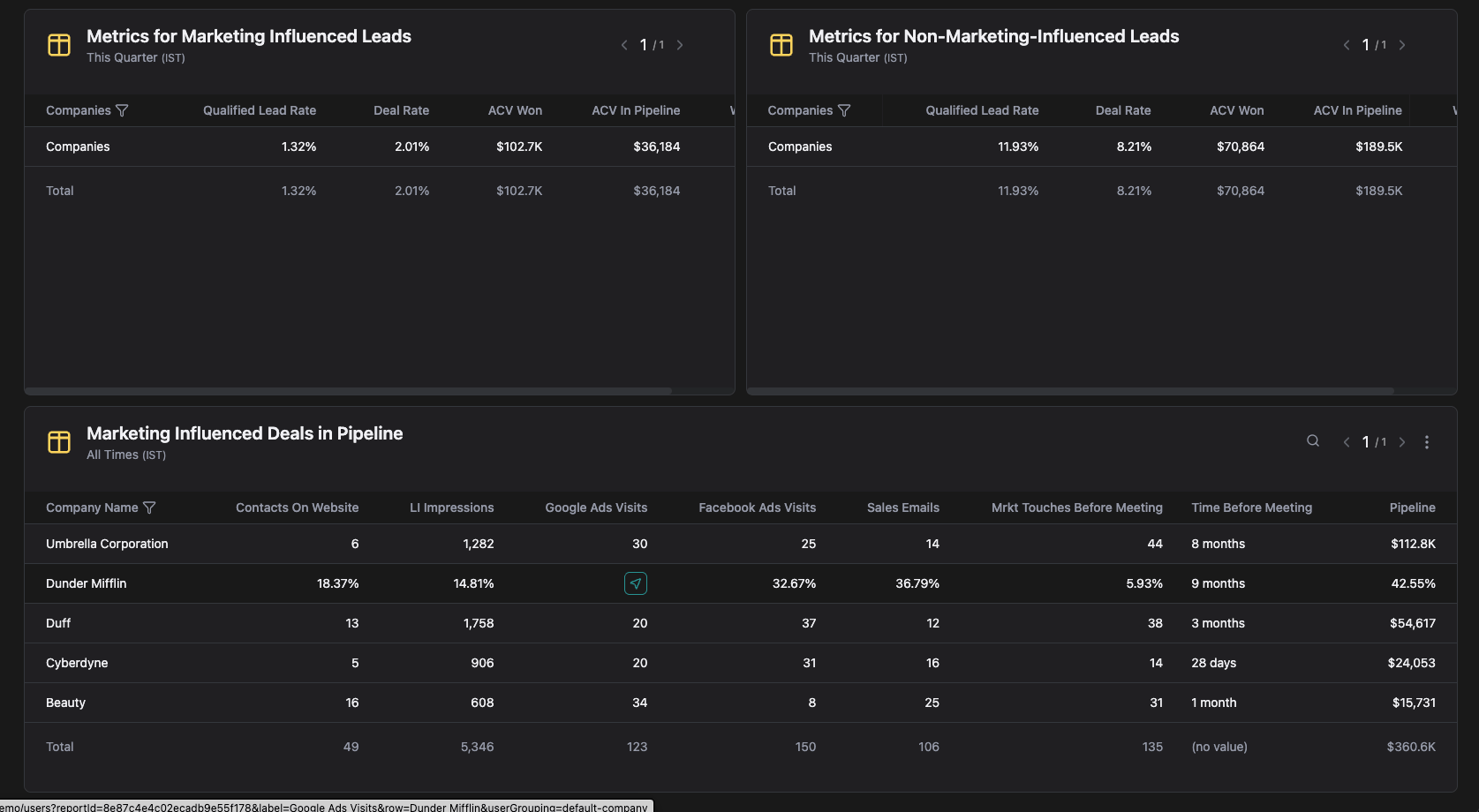
Task: Click the Time Before Meeting column header
Action: (x=1251, y=507)
